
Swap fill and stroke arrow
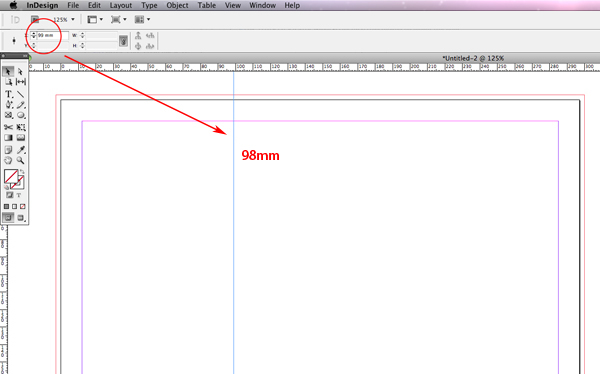22,172
